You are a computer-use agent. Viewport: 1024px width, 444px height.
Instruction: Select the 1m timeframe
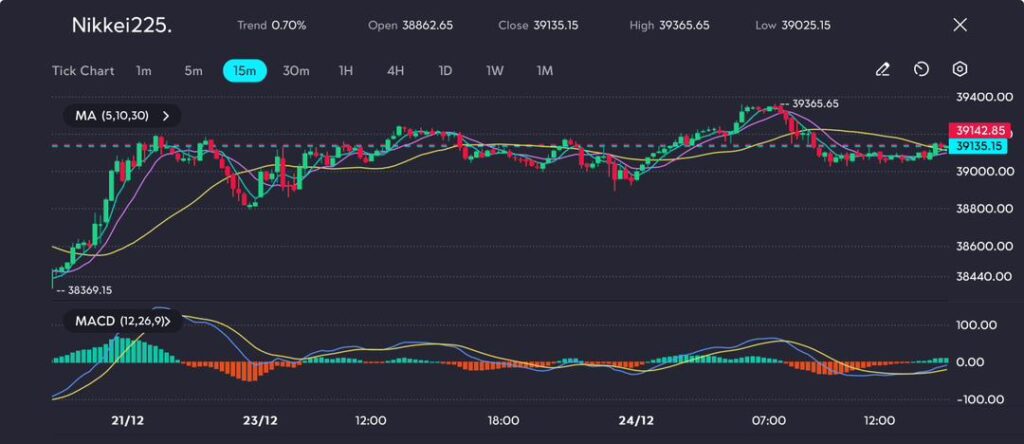click(x=144, y=71)
